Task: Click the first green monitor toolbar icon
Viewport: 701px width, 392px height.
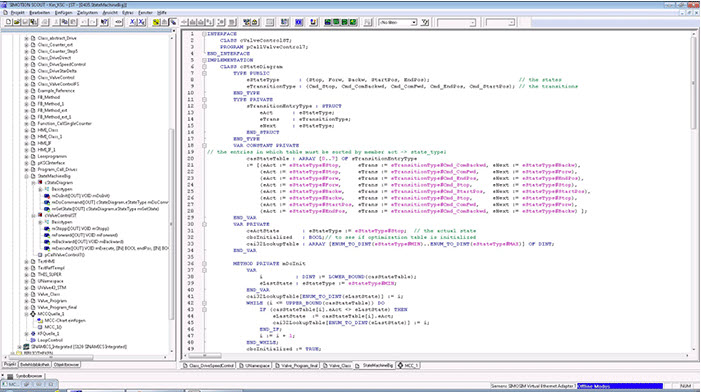Action: click(328, 22)
